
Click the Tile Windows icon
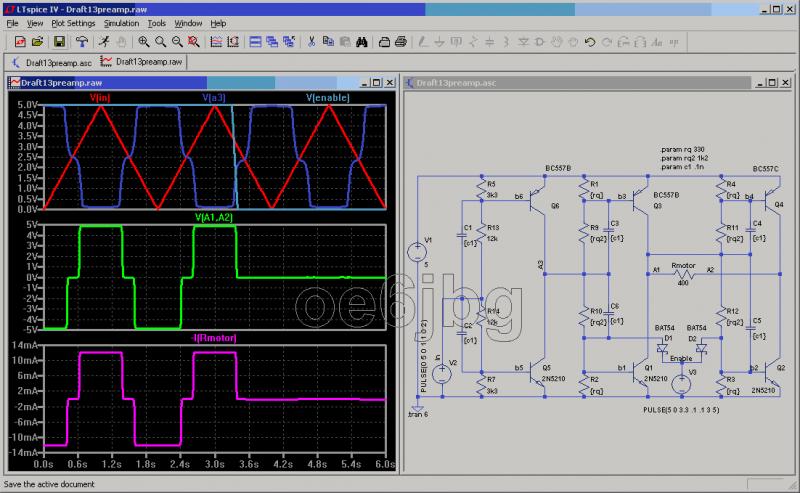(255, 42)
